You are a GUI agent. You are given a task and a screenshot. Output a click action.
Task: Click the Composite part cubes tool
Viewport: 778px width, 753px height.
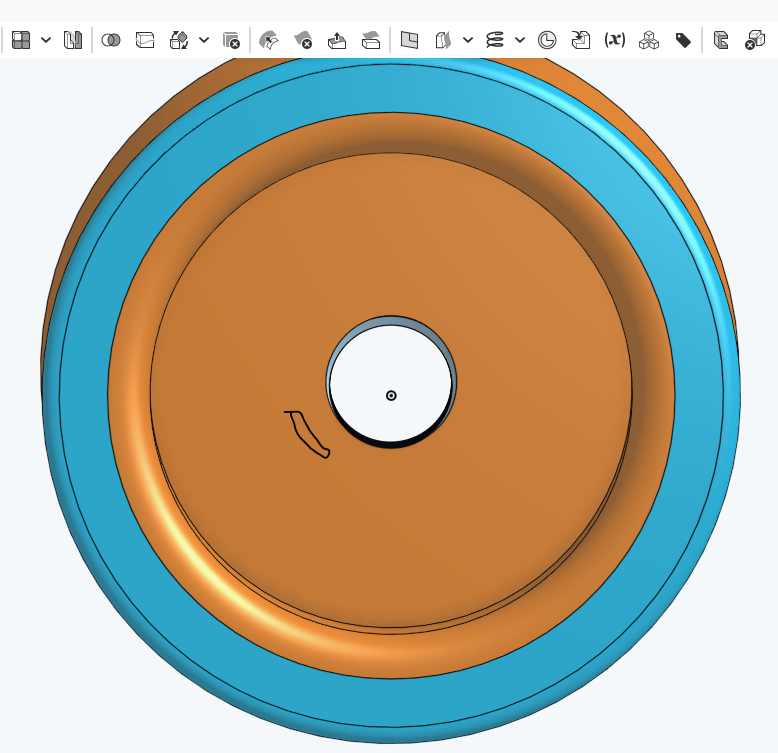click(x=649, y=40)
